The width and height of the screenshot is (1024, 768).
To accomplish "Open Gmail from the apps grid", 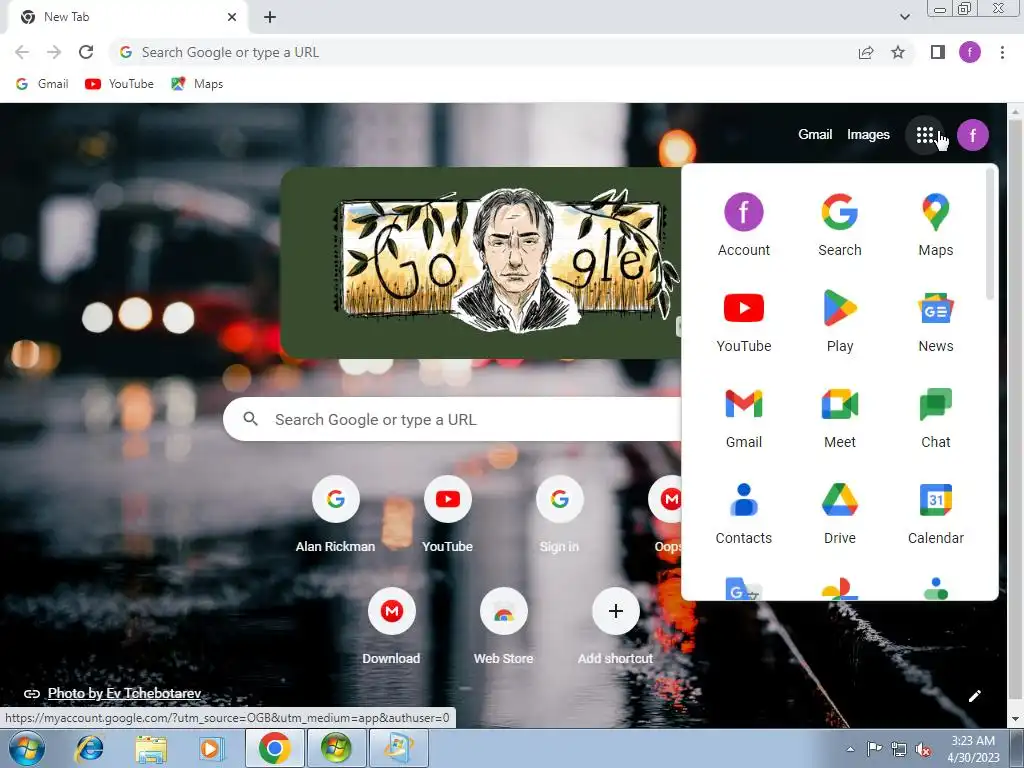I will tap(743, 416).
